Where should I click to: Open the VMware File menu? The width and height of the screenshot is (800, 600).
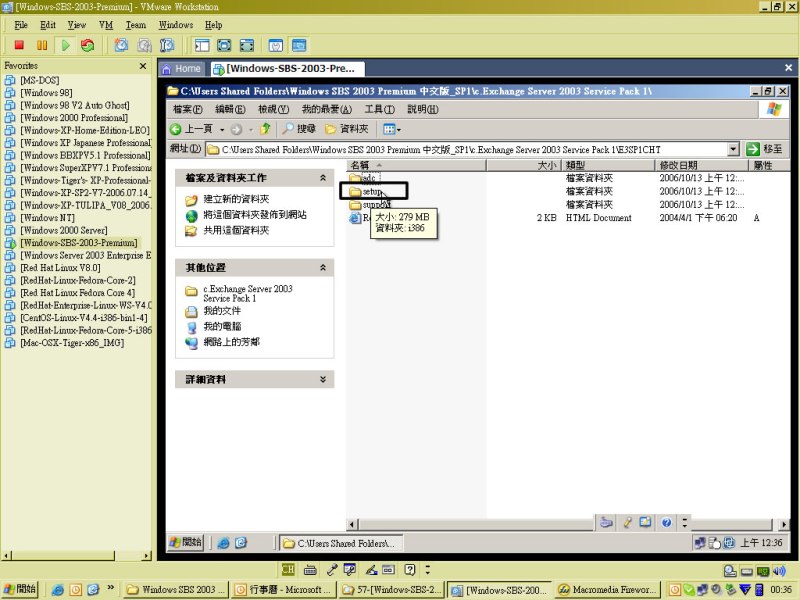tap(21, 25)
